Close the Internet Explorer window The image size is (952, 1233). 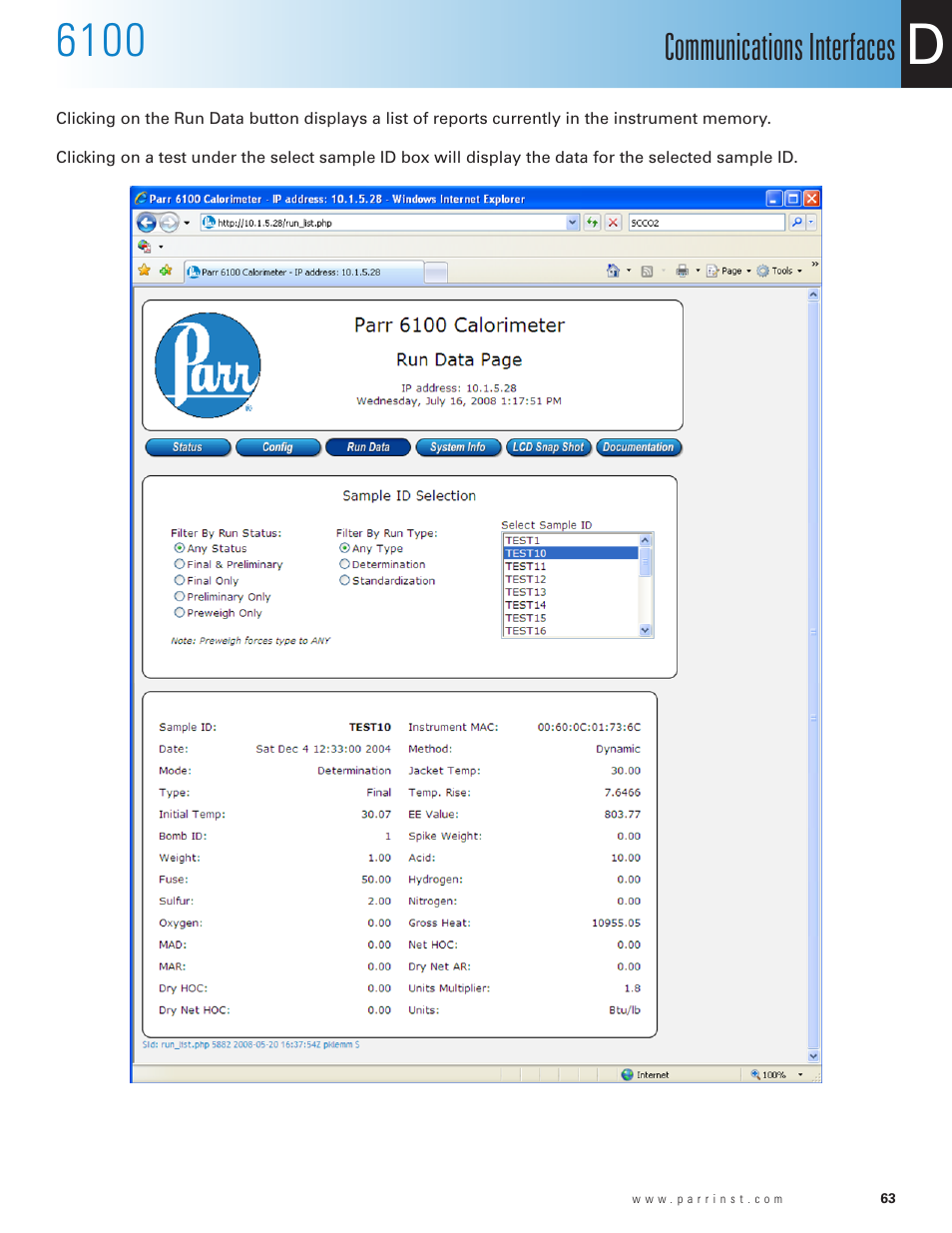811,199
